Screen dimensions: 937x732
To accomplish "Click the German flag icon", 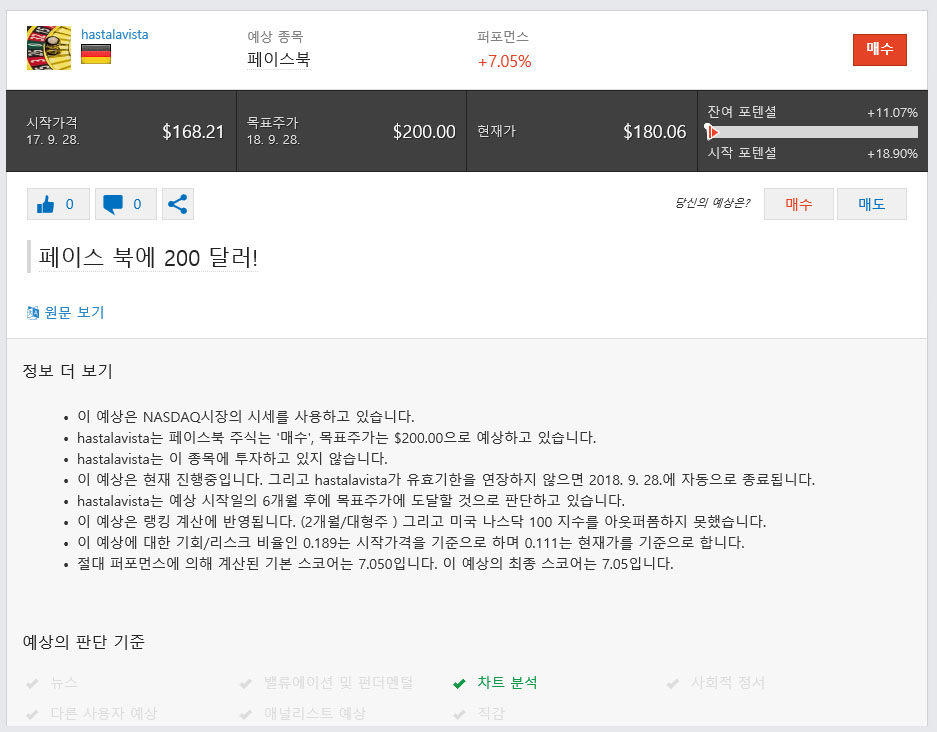I will click(x=96, y=54).
